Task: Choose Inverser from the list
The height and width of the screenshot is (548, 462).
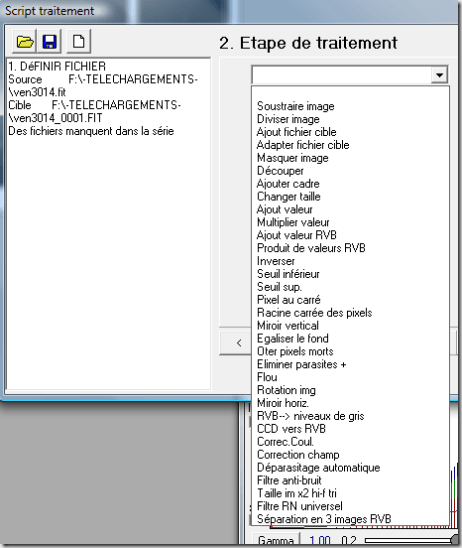Action: [276, 261]
